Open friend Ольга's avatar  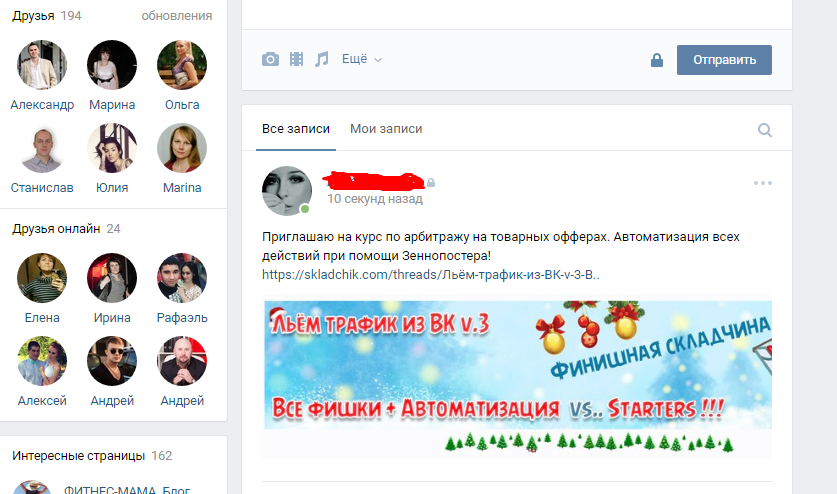pyautogui.click(x=182, y=65)
